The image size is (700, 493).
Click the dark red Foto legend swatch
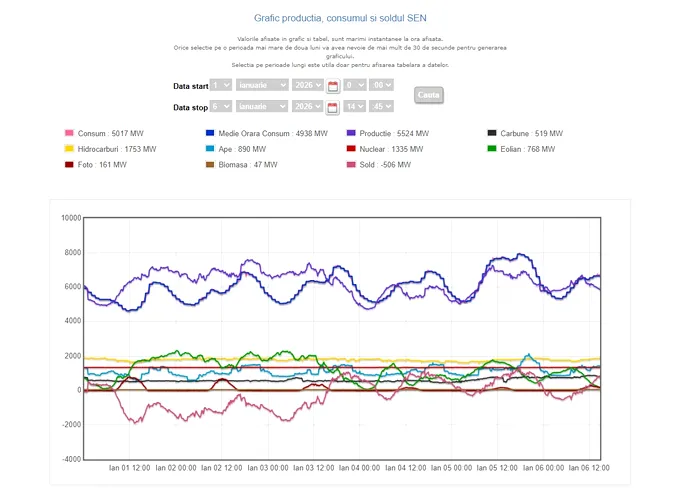coord(69,165)
